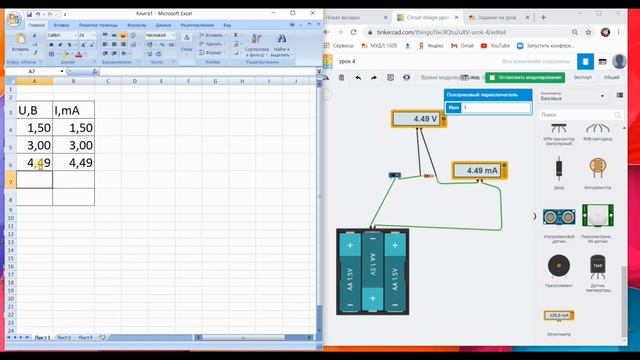This screenshot has width=640, height=360.
Task: Align cell text to the right
Action: pos(123,44)
